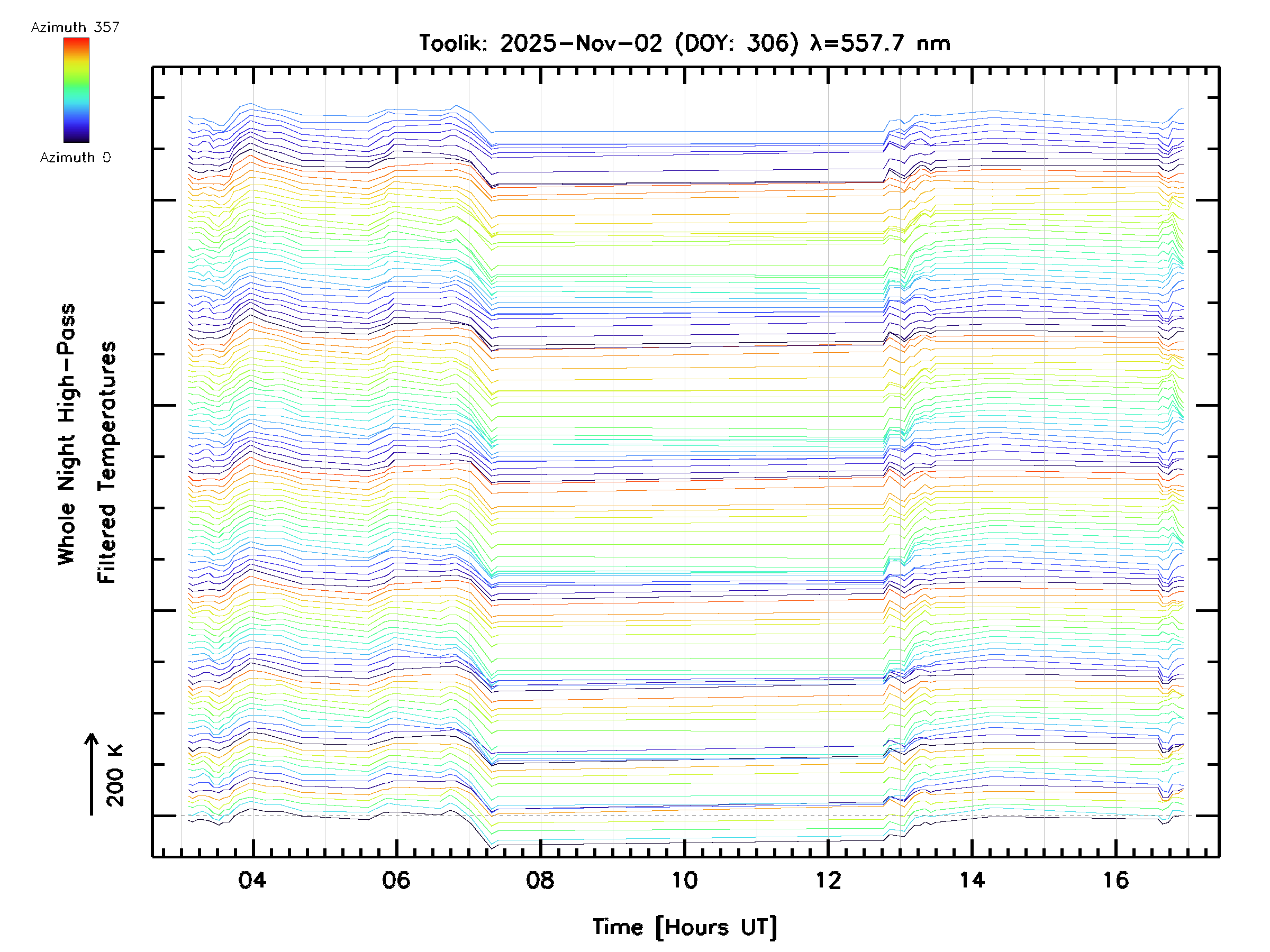Click the 08 hour tick label
Viewport: 1270px width, 952px height.
pos(540,880)
